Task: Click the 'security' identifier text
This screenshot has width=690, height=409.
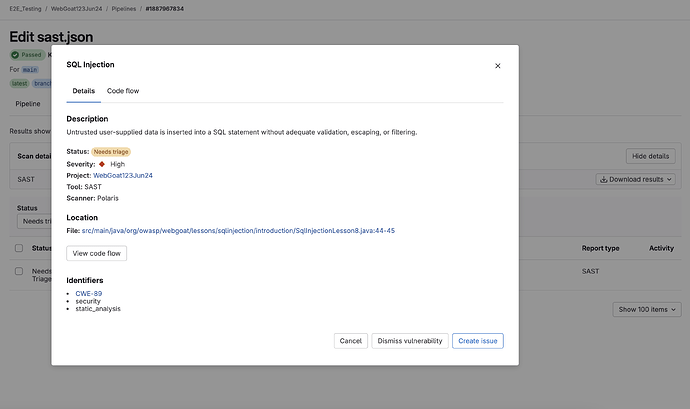Action: [x=88, y=301]
